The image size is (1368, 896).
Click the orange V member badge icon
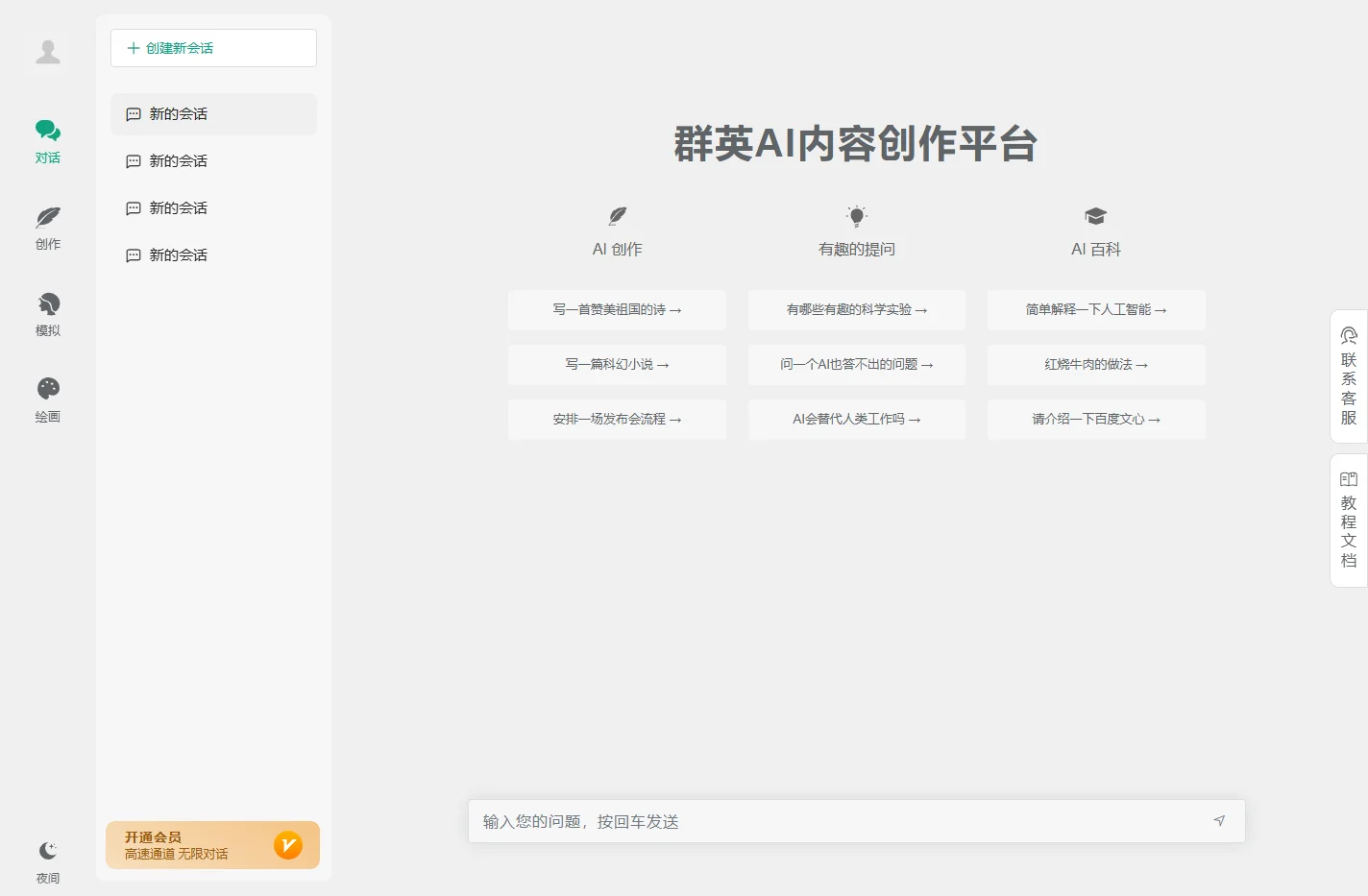[x=288, y=845]
